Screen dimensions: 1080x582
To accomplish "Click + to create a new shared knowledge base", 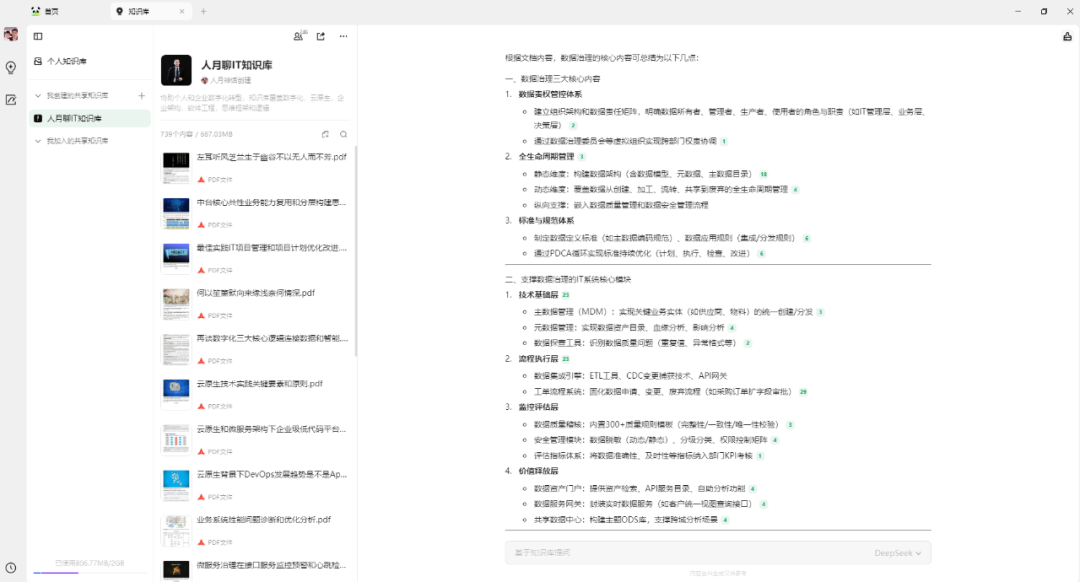I will tap(142, 95).
